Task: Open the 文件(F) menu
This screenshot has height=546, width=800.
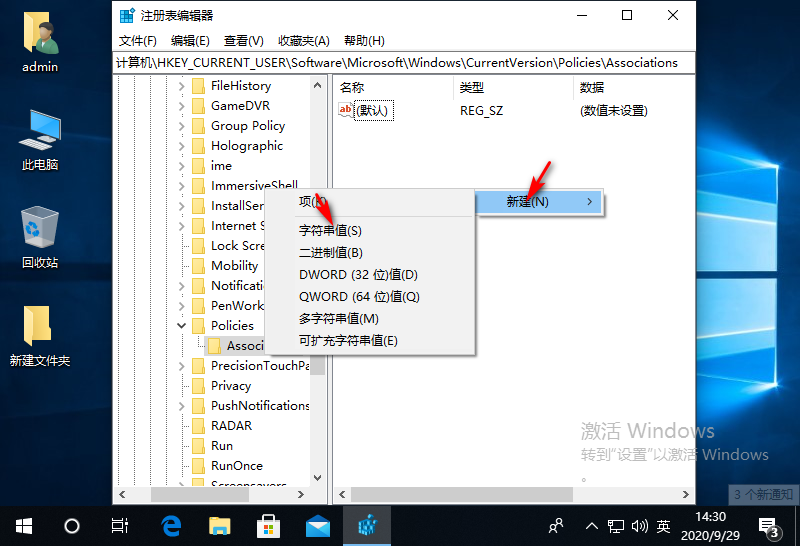Action: [x=137, y=41]
